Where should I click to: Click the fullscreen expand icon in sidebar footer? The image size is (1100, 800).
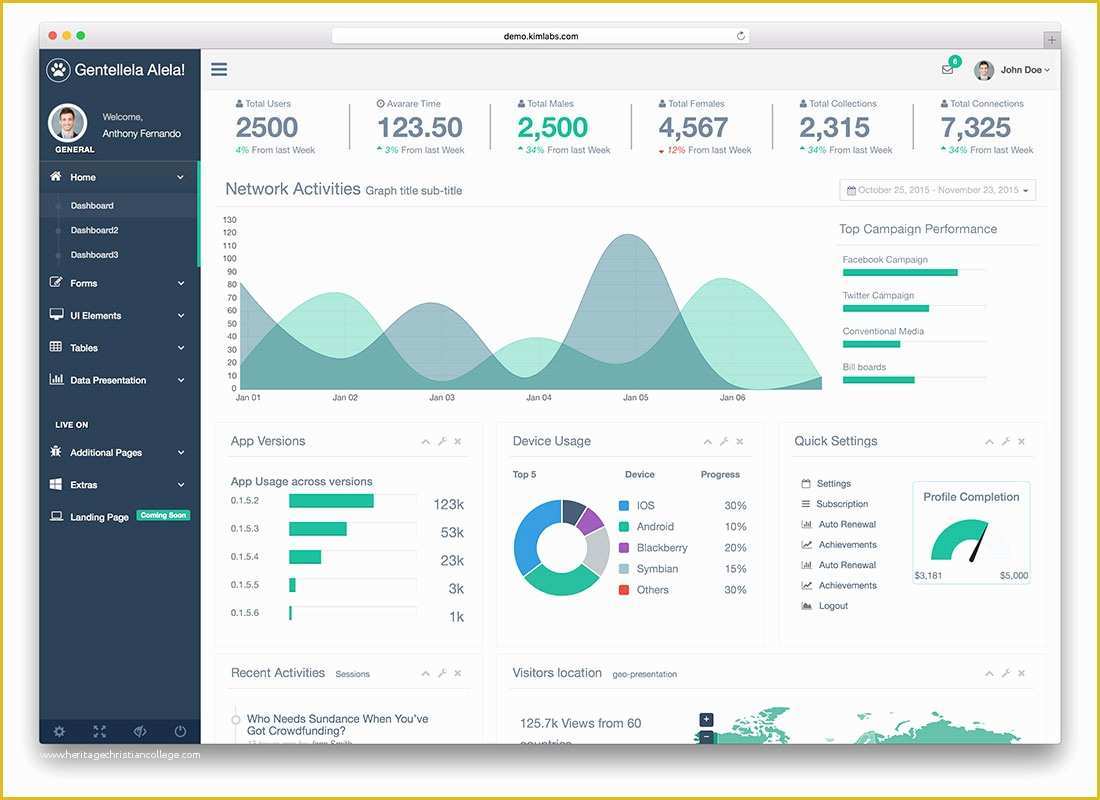coord(100,731)
